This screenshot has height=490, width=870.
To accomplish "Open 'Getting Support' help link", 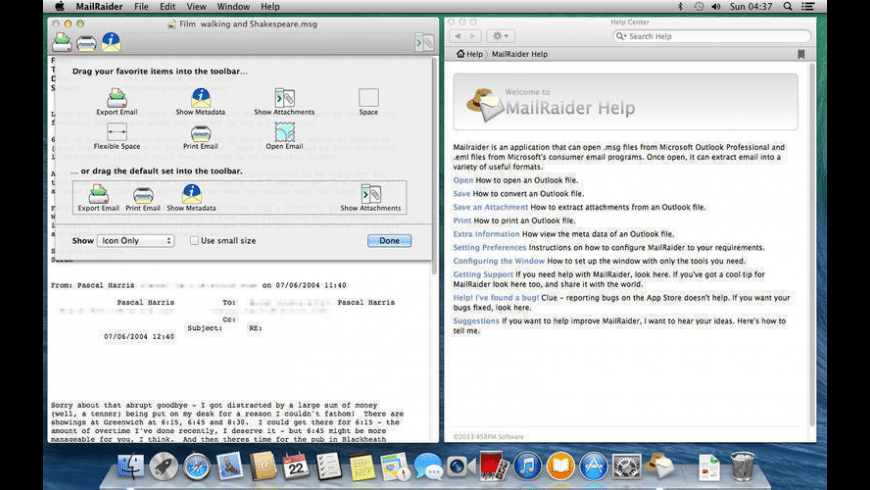I will (x=483, y=274).
